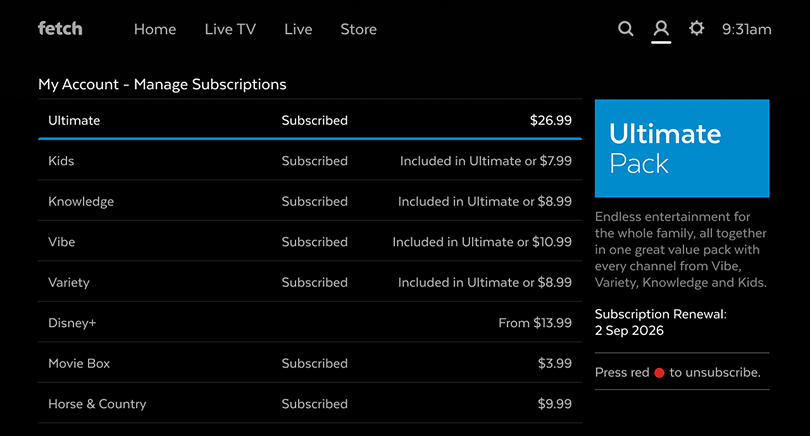
Task: Click the Ultimate $26.99 price
Action: click(x=551, y=120)
